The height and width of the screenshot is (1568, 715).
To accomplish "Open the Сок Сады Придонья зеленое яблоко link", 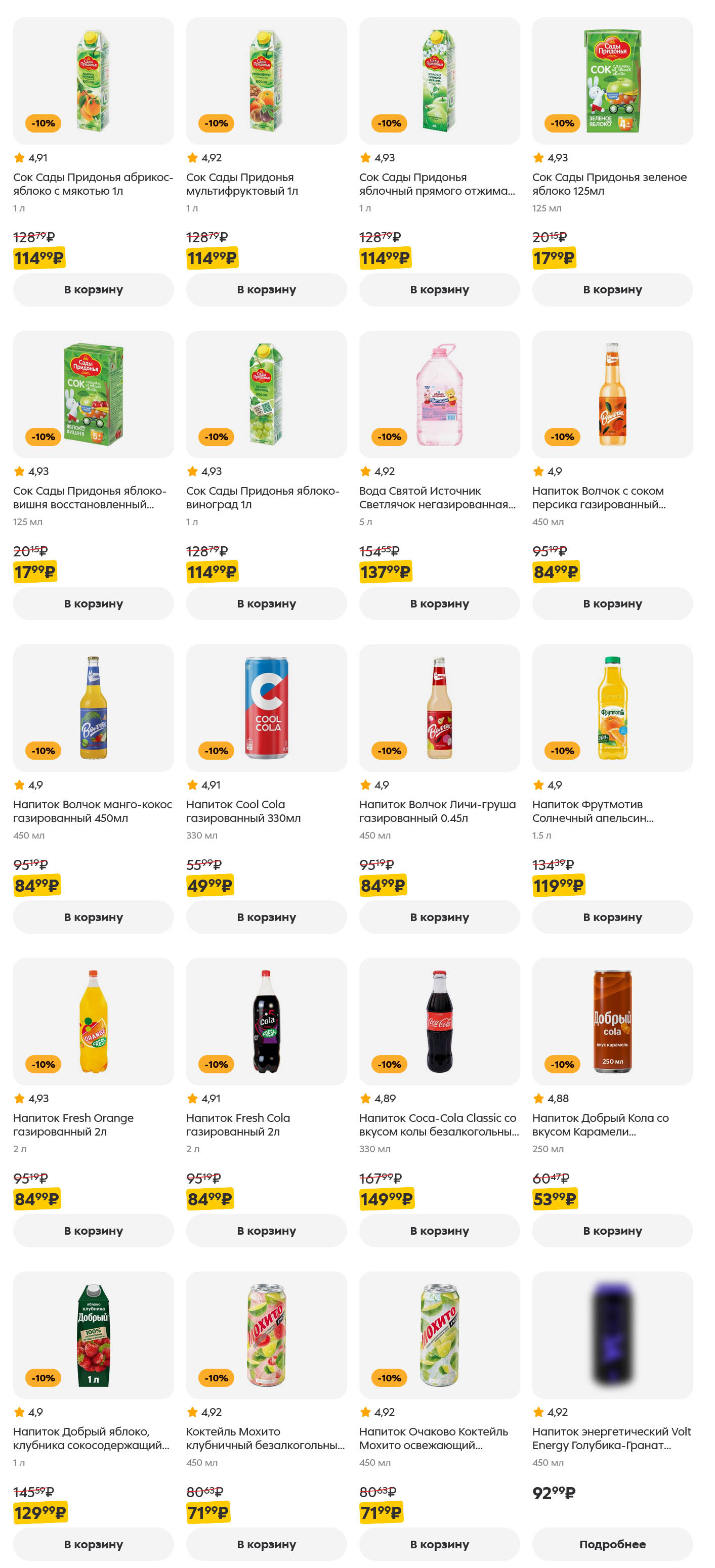I will (x=609, y=184).
